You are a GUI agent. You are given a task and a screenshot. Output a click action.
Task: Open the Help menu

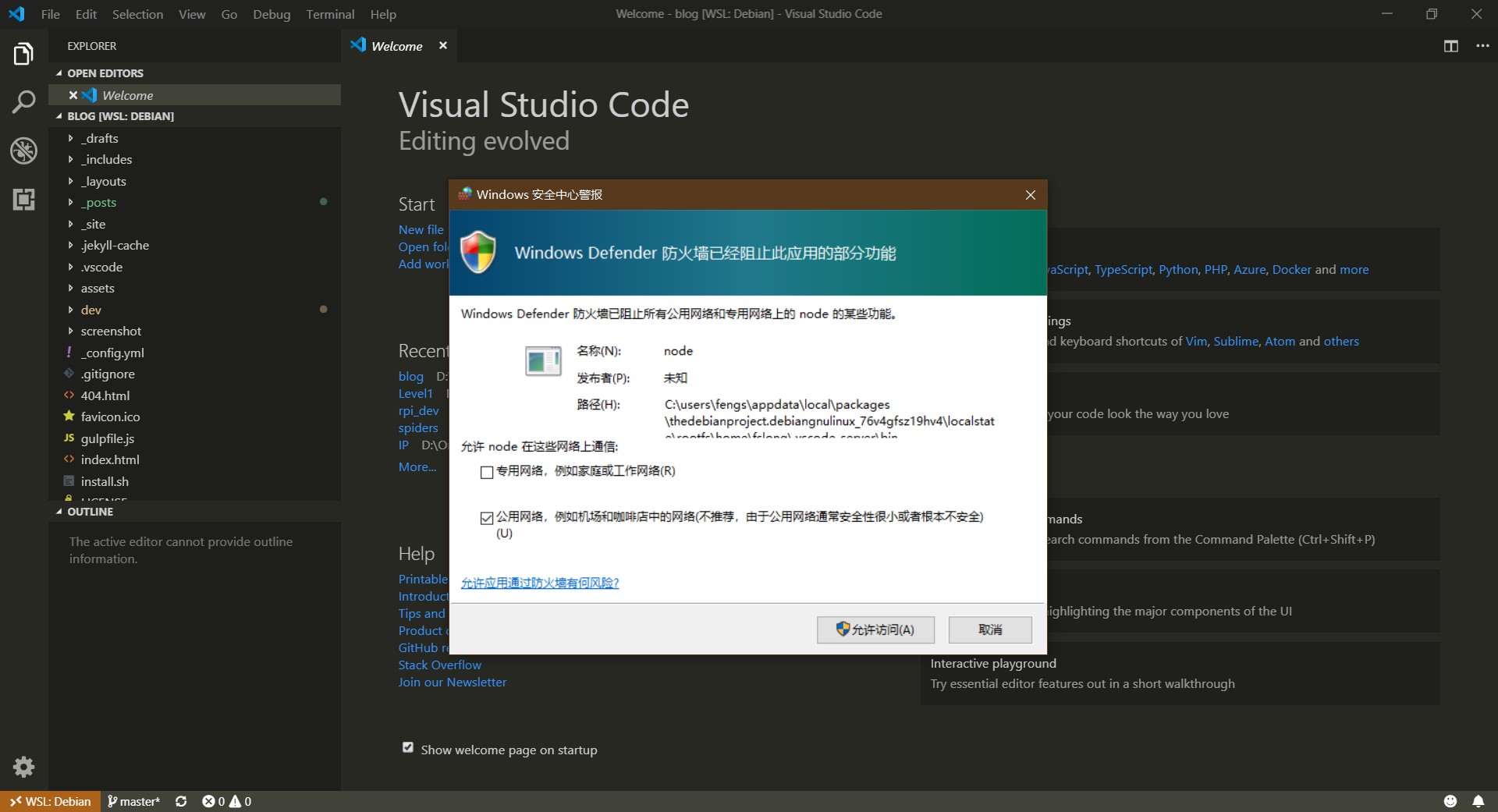coord(383,14)
